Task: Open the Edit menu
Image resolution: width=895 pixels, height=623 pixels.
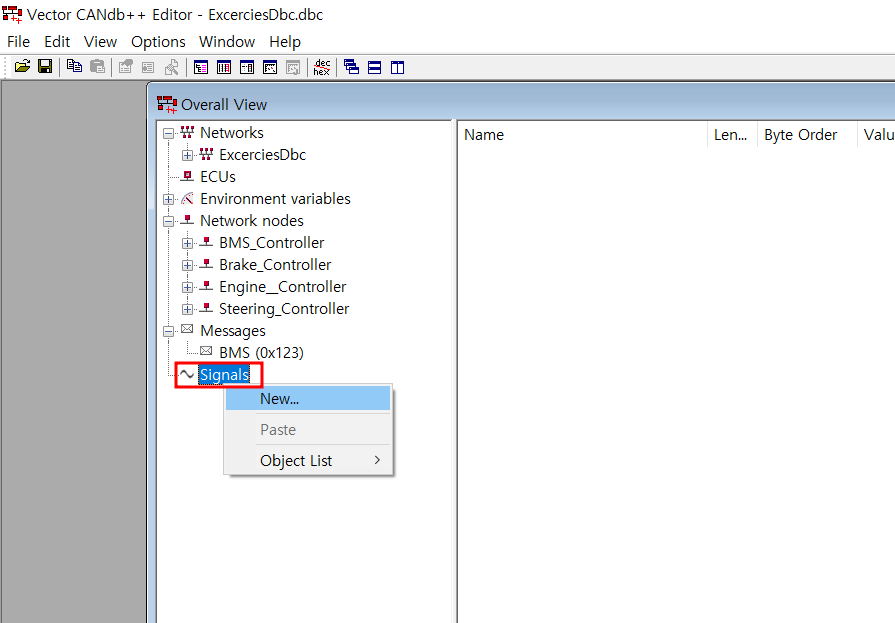Action: point(57,42)
